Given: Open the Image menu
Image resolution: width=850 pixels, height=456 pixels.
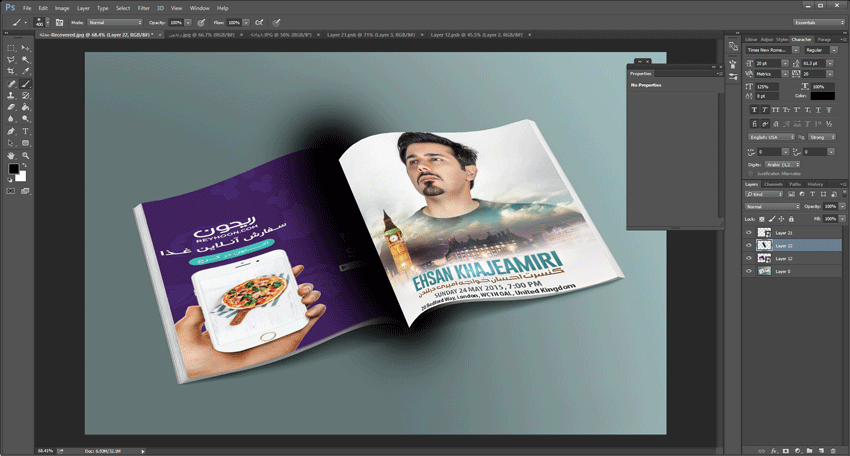Looking at the screenshot, I should pyautogui.click(x=62, y=8).
